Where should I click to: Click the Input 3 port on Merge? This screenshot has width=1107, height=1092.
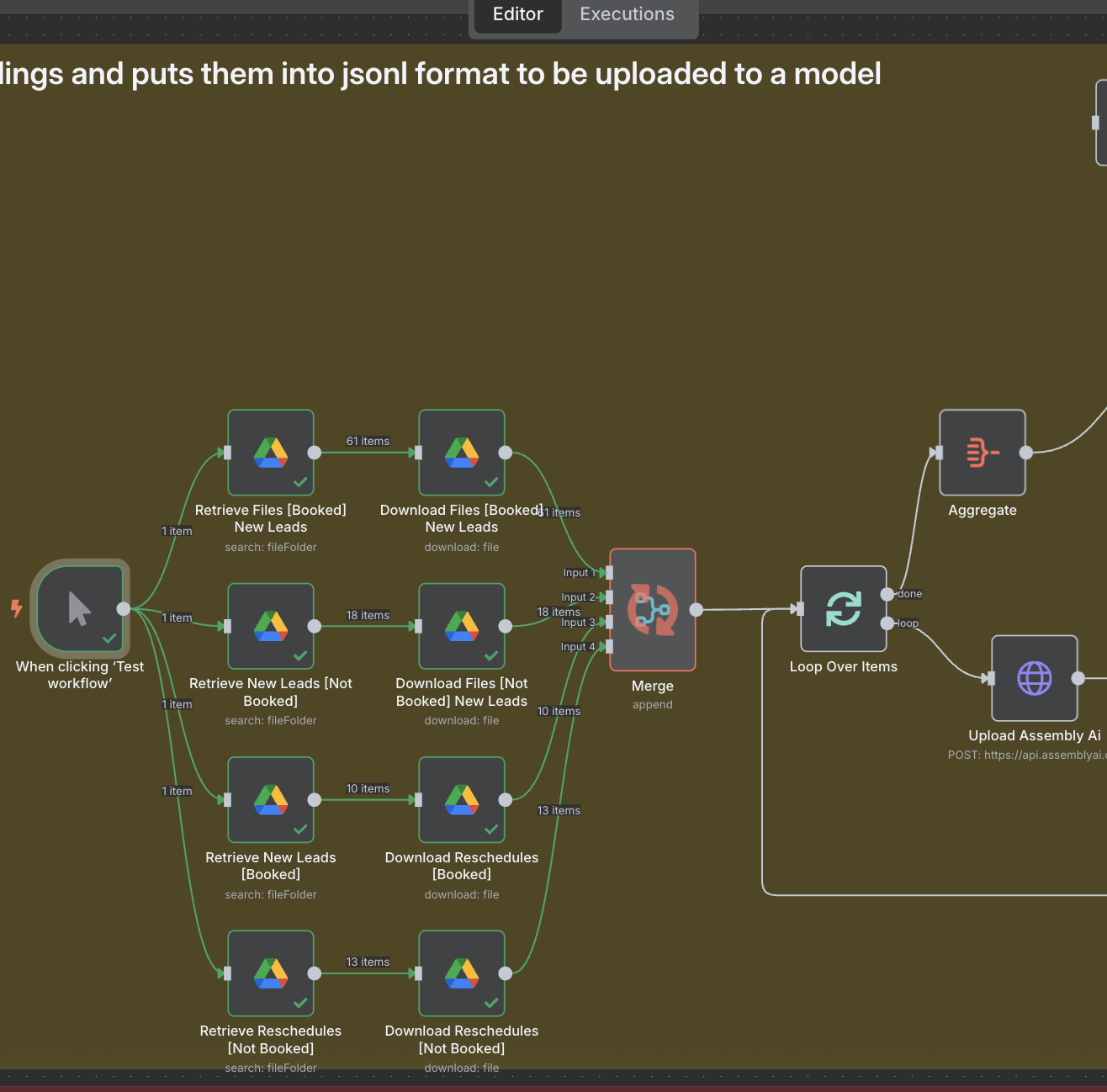point(609,622)
